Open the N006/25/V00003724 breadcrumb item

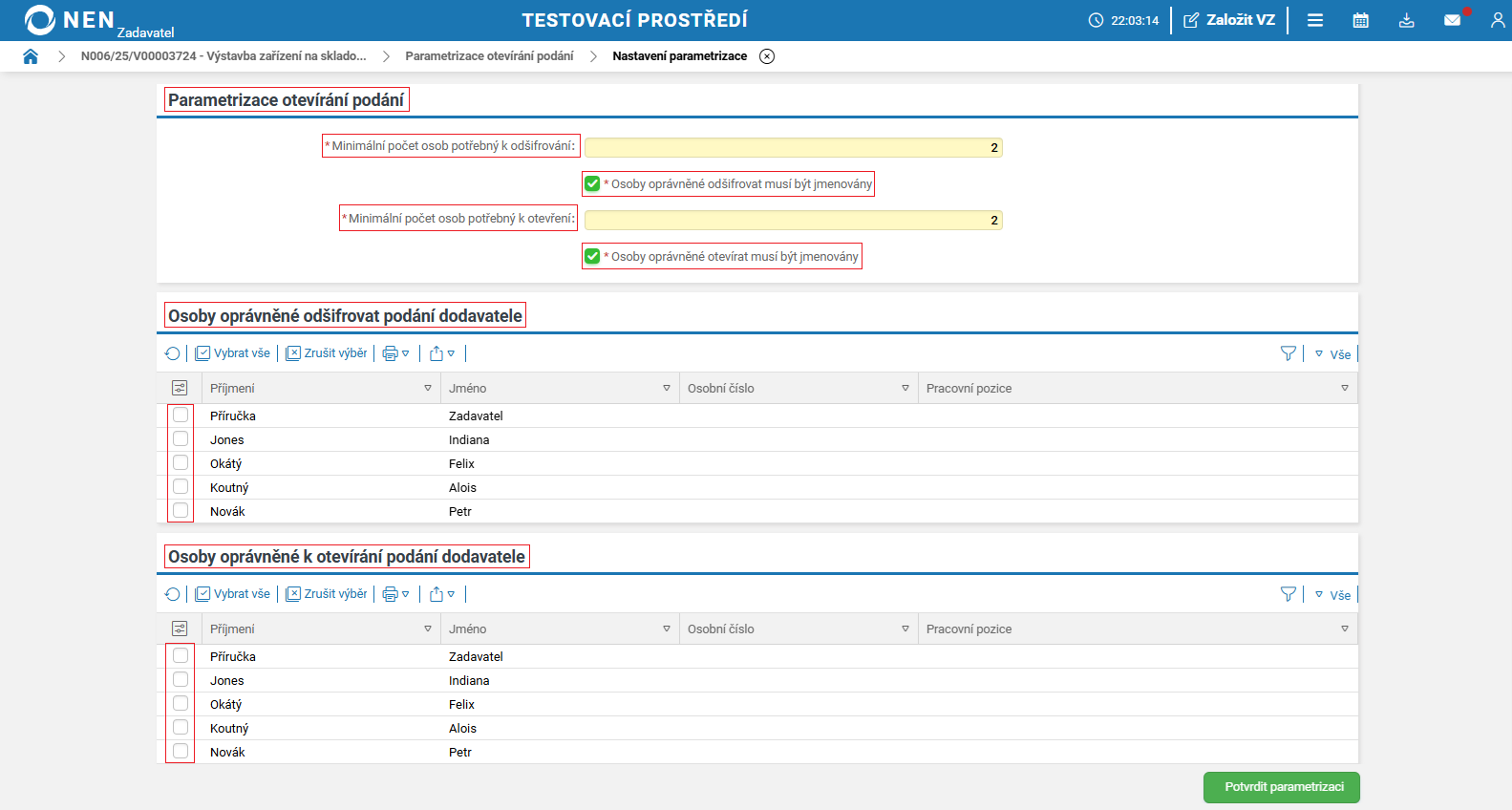tap(224, 56)
